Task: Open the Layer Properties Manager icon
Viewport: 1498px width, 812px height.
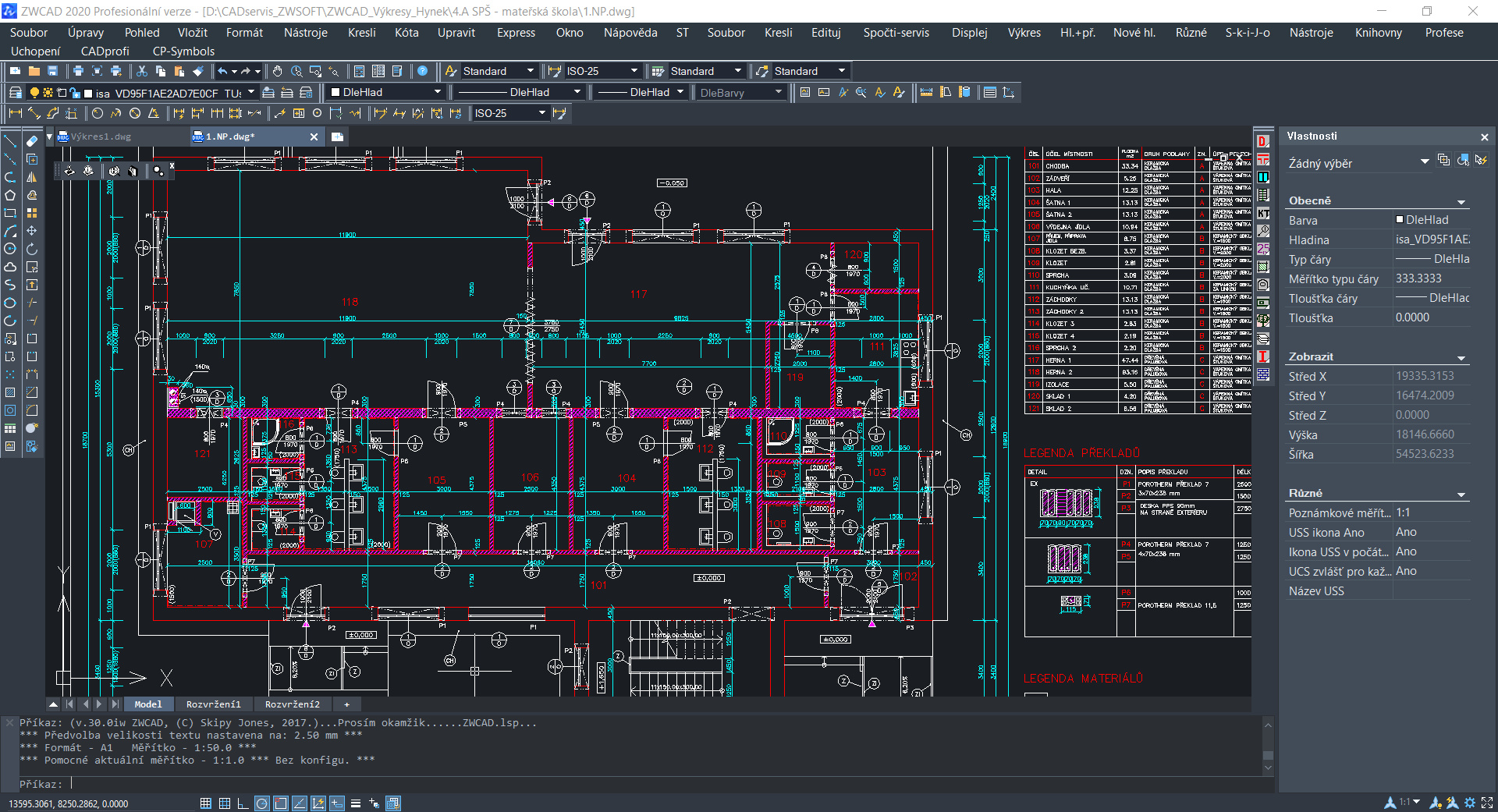Action: pos(15,93)
